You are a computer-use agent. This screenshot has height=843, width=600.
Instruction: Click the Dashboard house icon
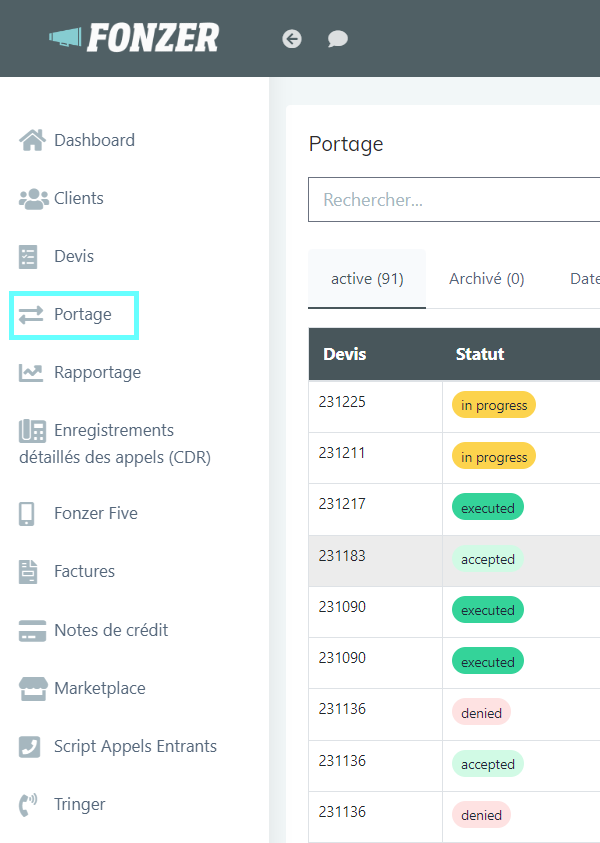(x=32, y=140)
